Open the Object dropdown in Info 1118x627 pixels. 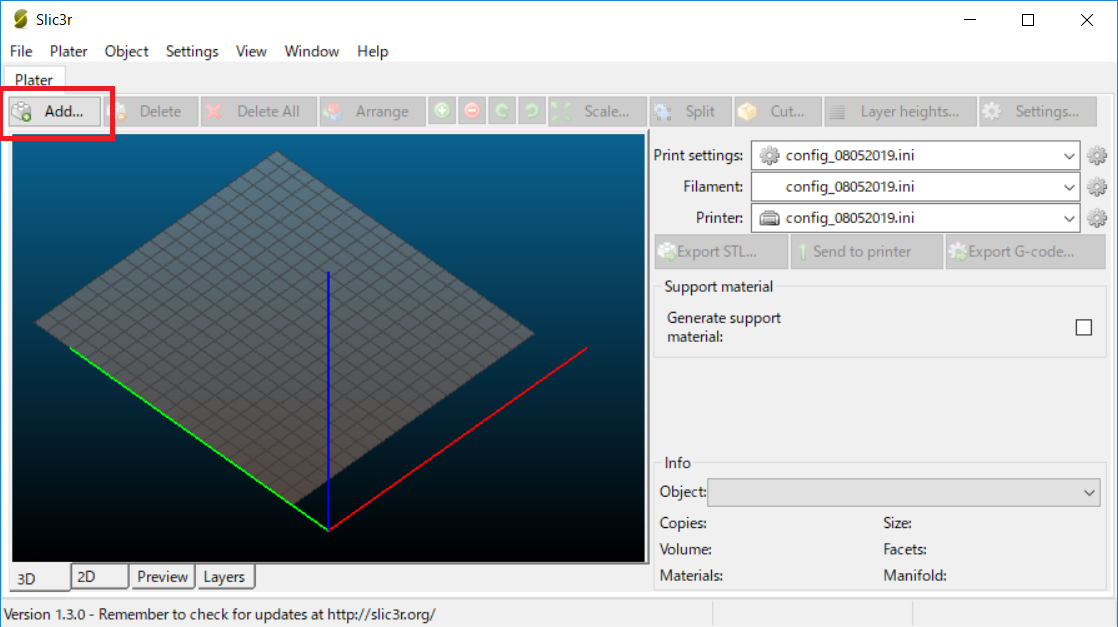[903, 492]
